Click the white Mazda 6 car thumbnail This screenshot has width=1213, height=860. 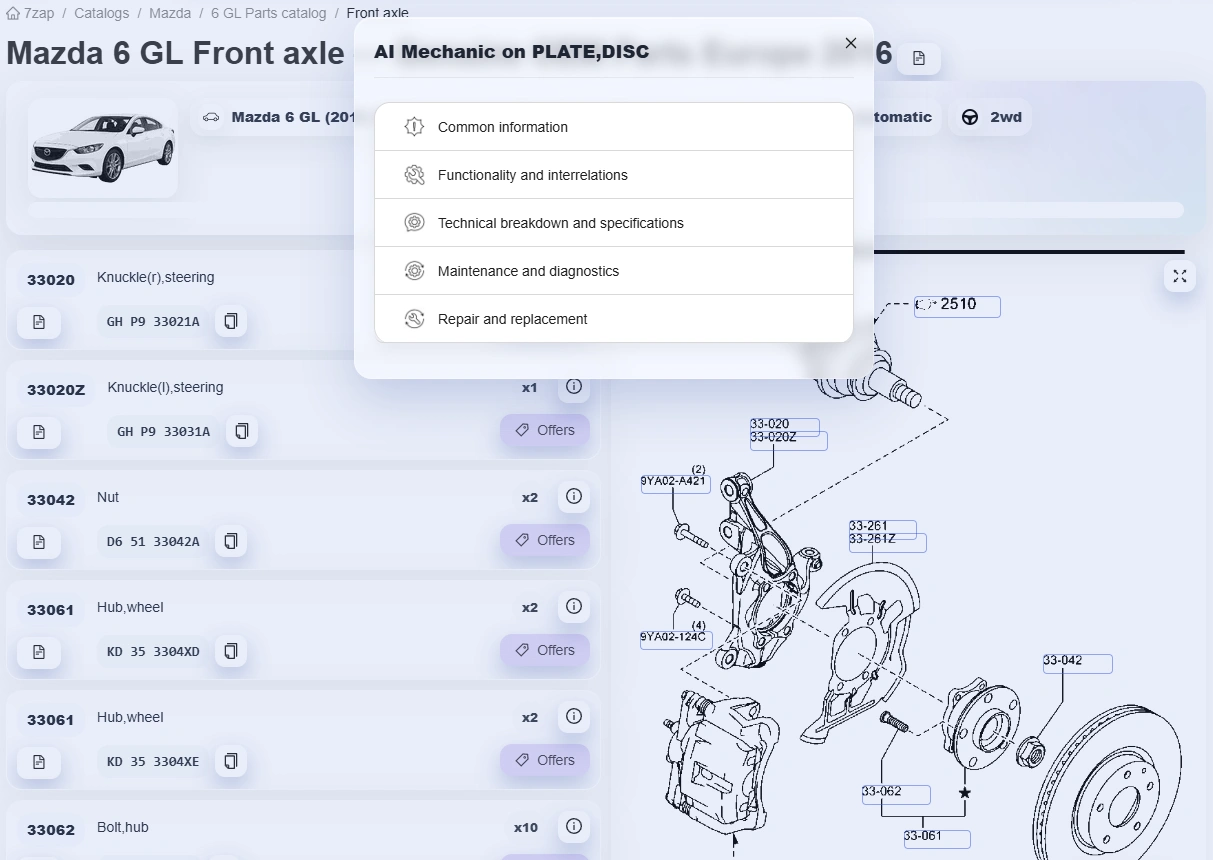103,148
